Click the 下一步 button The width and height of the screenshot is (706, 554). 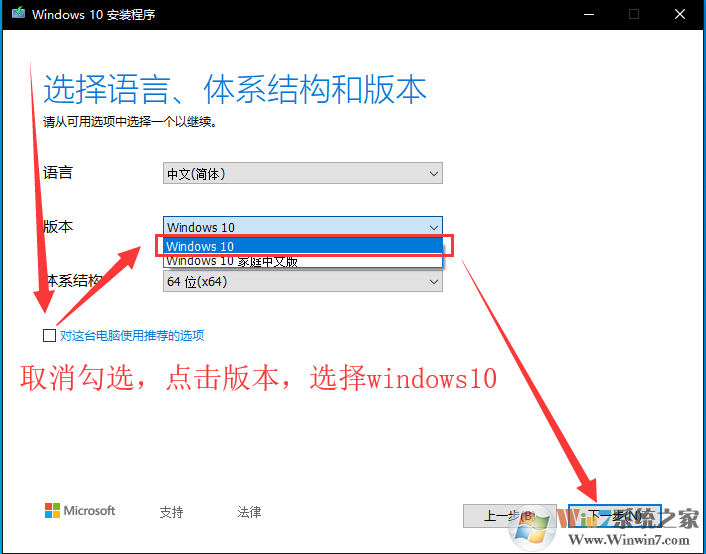pos(614,516)
